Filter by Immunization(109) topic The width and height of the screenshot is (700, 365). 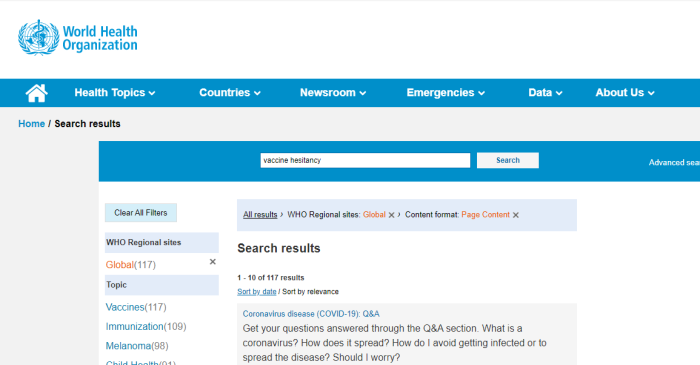(x=146, y=326)
